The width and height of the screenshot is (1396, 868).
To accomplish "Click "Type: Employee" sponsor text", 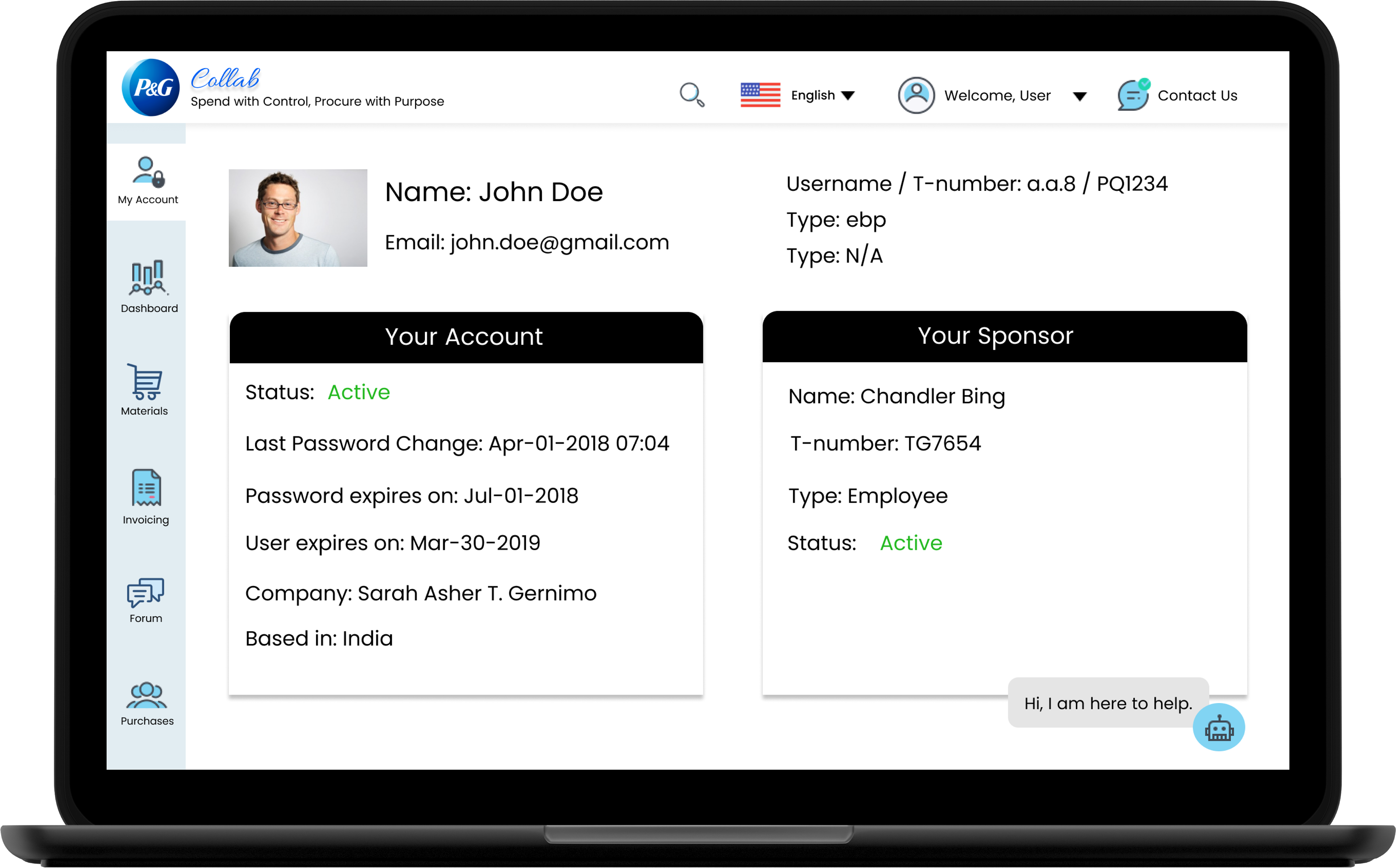I will pyautogui.click(x=868, y=497).
